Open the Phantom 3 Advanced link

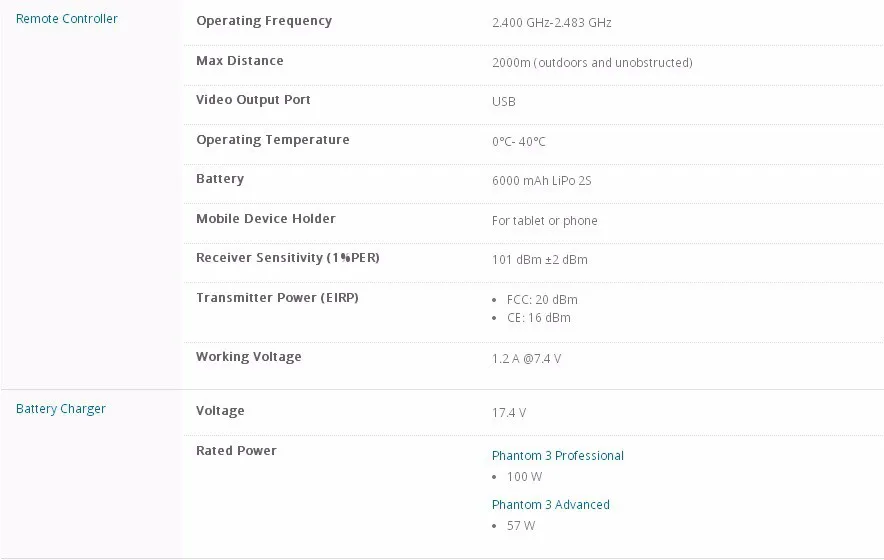tap(550, 505)
